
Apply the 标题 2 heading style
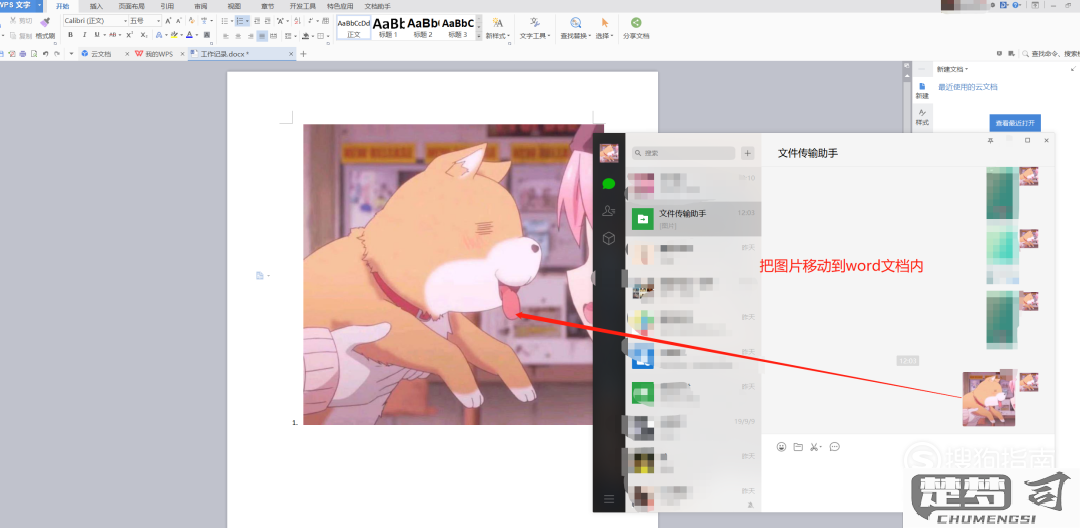423,27
